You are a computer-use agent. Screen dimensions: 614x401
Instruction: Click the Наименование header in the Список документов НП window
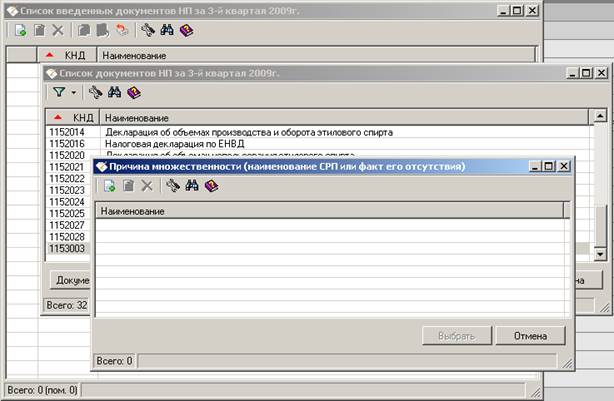pyautogui.click(x=344, y=117)
